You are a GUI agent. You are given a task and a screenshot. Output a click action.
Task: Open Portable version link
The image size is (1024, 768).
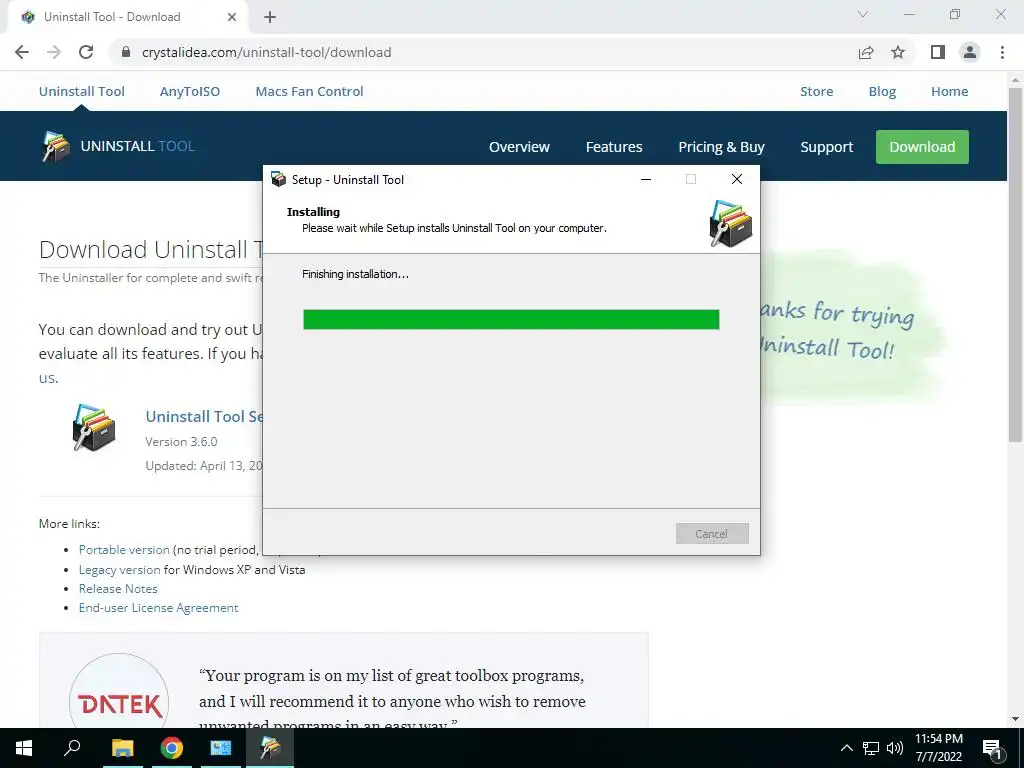(124, 550)
